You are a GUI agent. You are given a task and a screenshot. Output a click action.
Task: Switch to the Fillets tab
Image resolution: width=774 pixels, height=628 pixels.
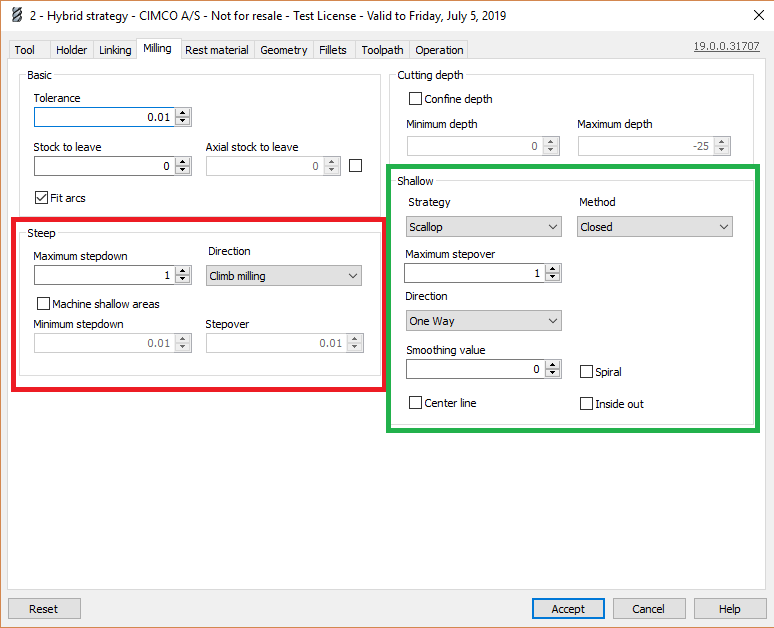click(333, 50)
